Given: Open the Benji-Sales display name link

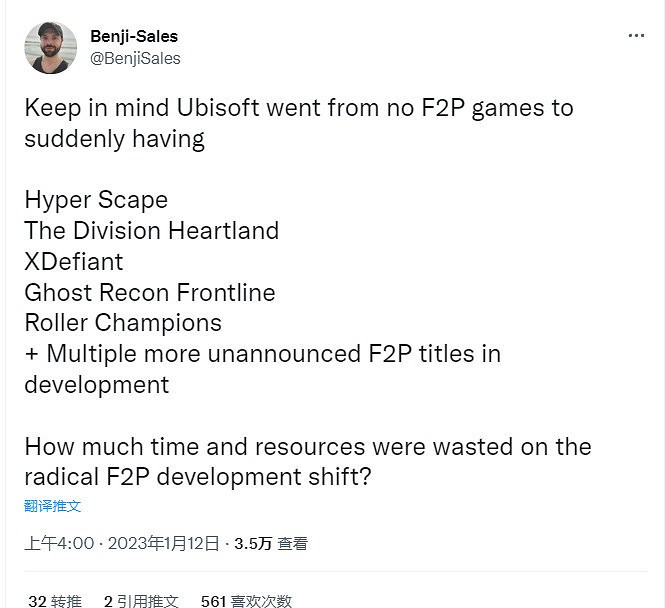Looking at the screenshot, I should [x=133, y=36].
